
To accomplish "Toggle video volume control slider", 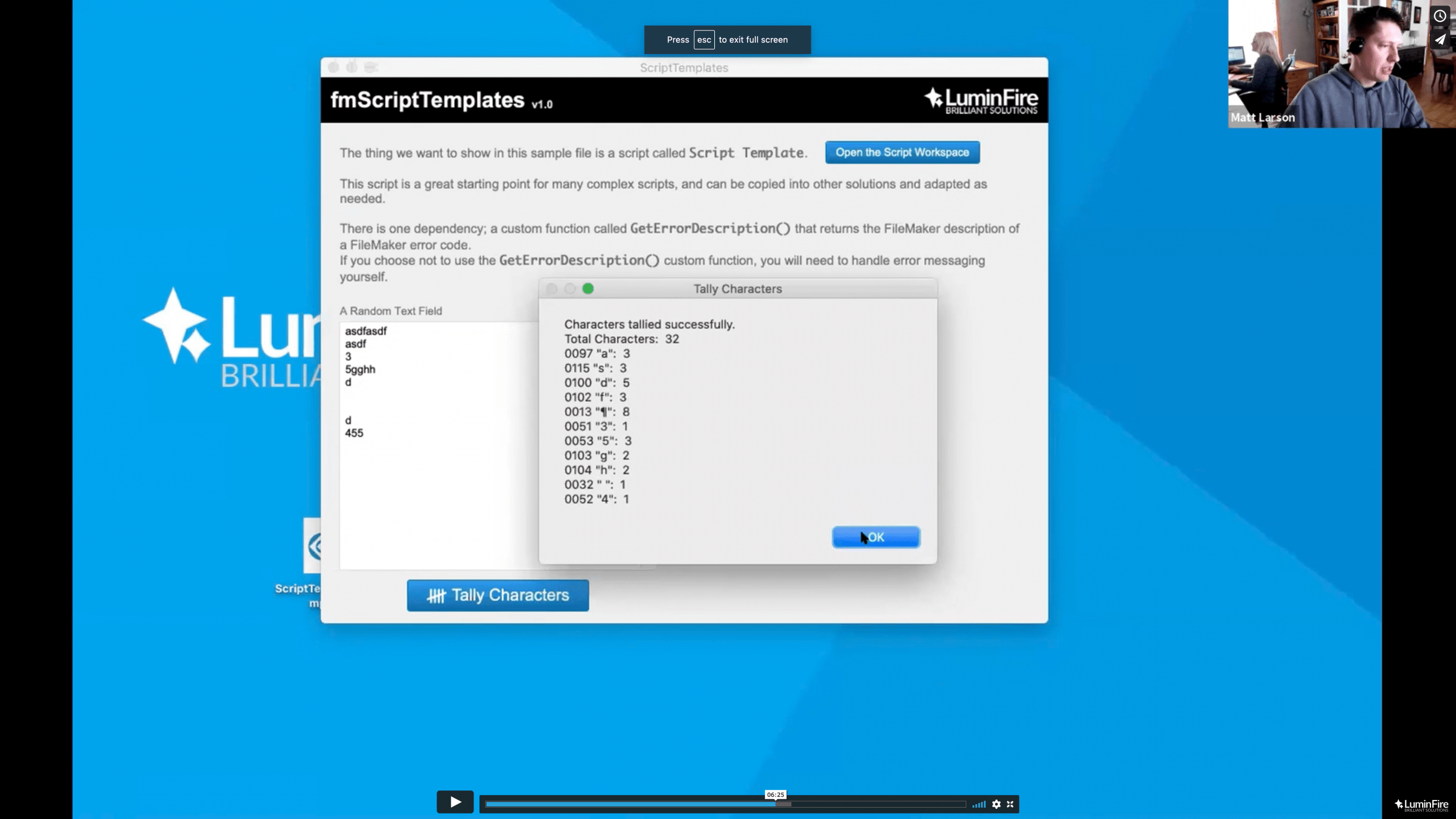I will click(979, 803).
